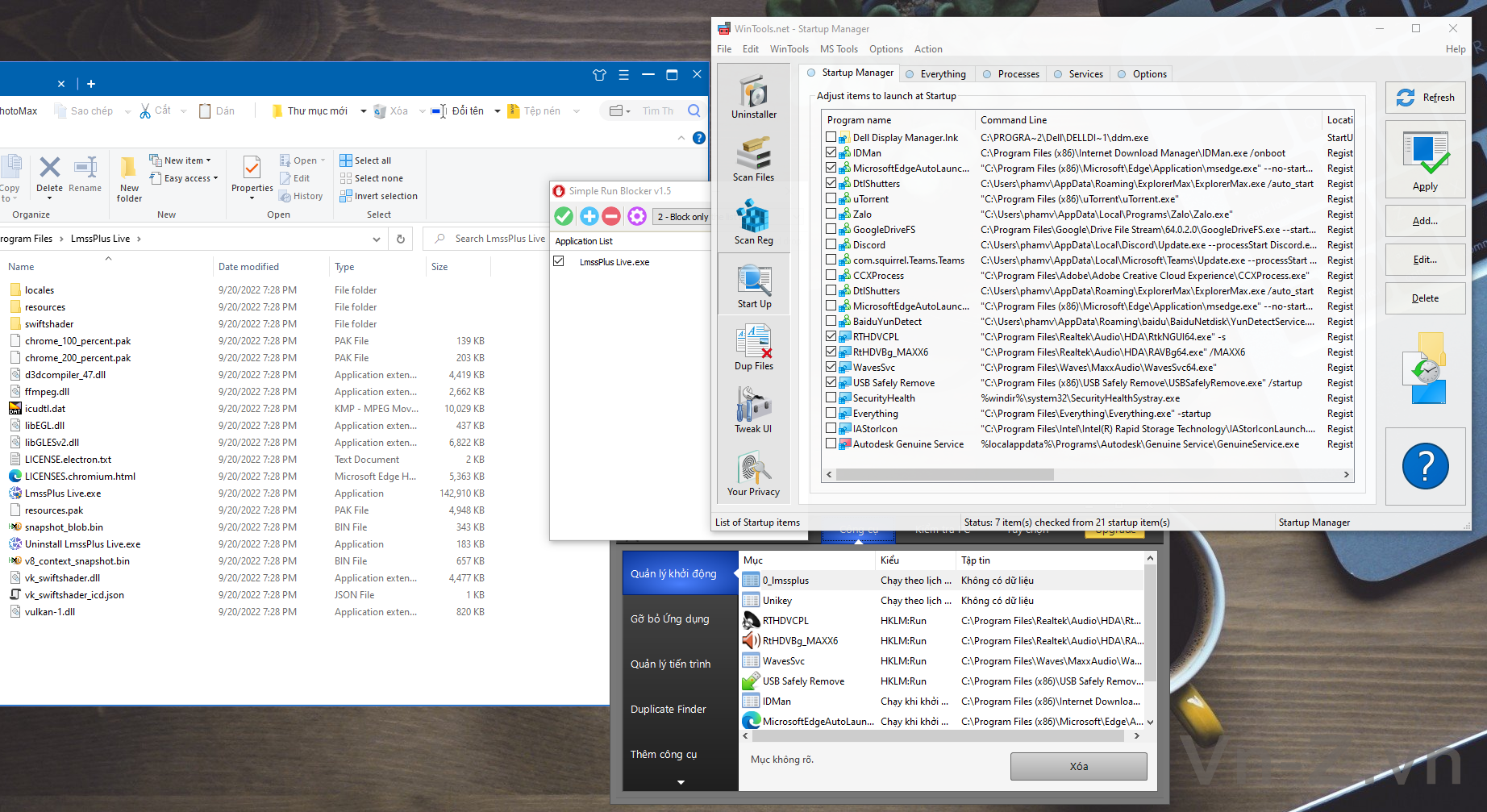Click the Cắt scissors icon in ExplorerMax toolbar

[x=145, y=111]
